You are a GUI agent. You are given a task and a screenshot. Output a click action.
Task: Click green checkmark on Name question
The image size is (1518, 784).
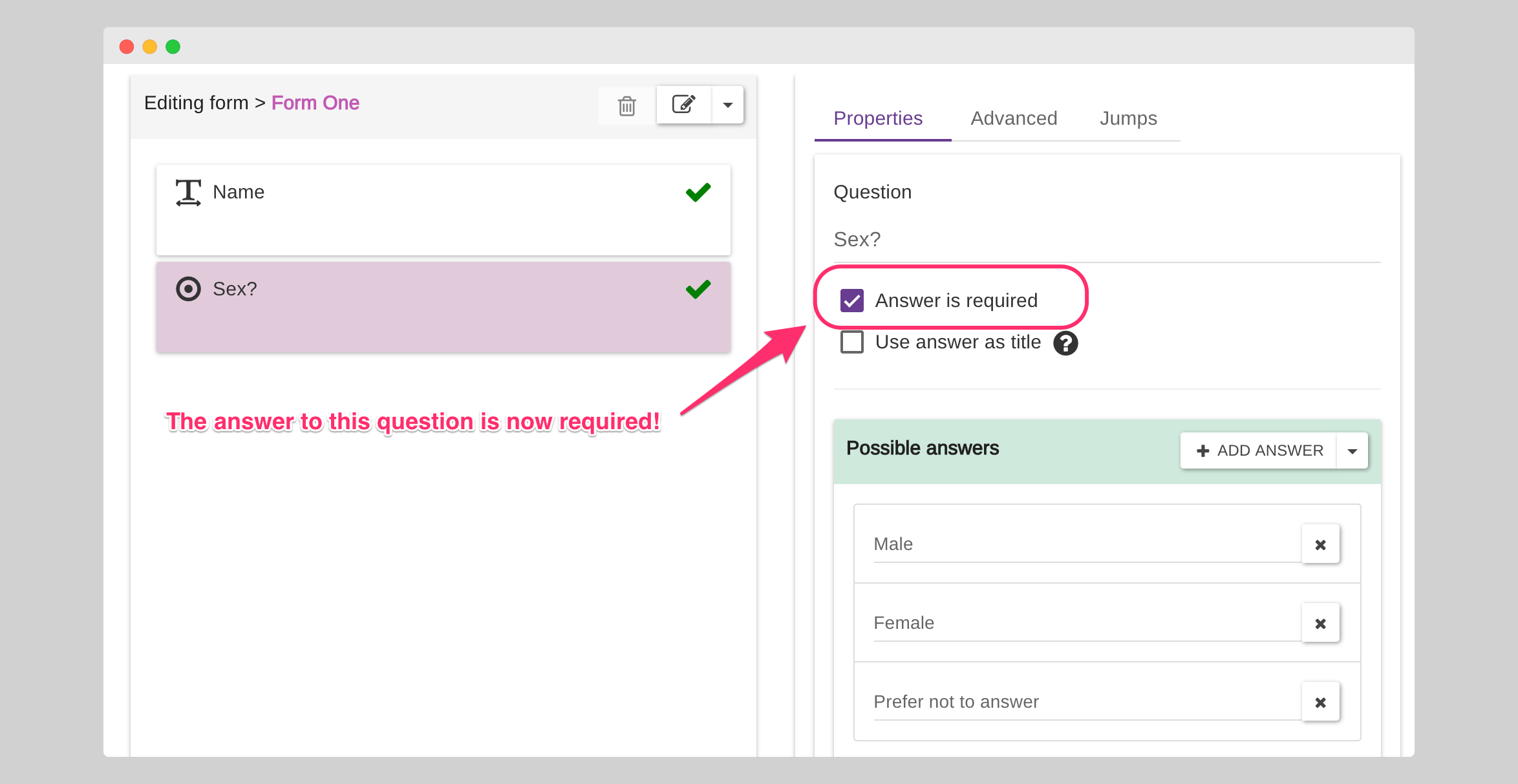(x=698, y=192)
